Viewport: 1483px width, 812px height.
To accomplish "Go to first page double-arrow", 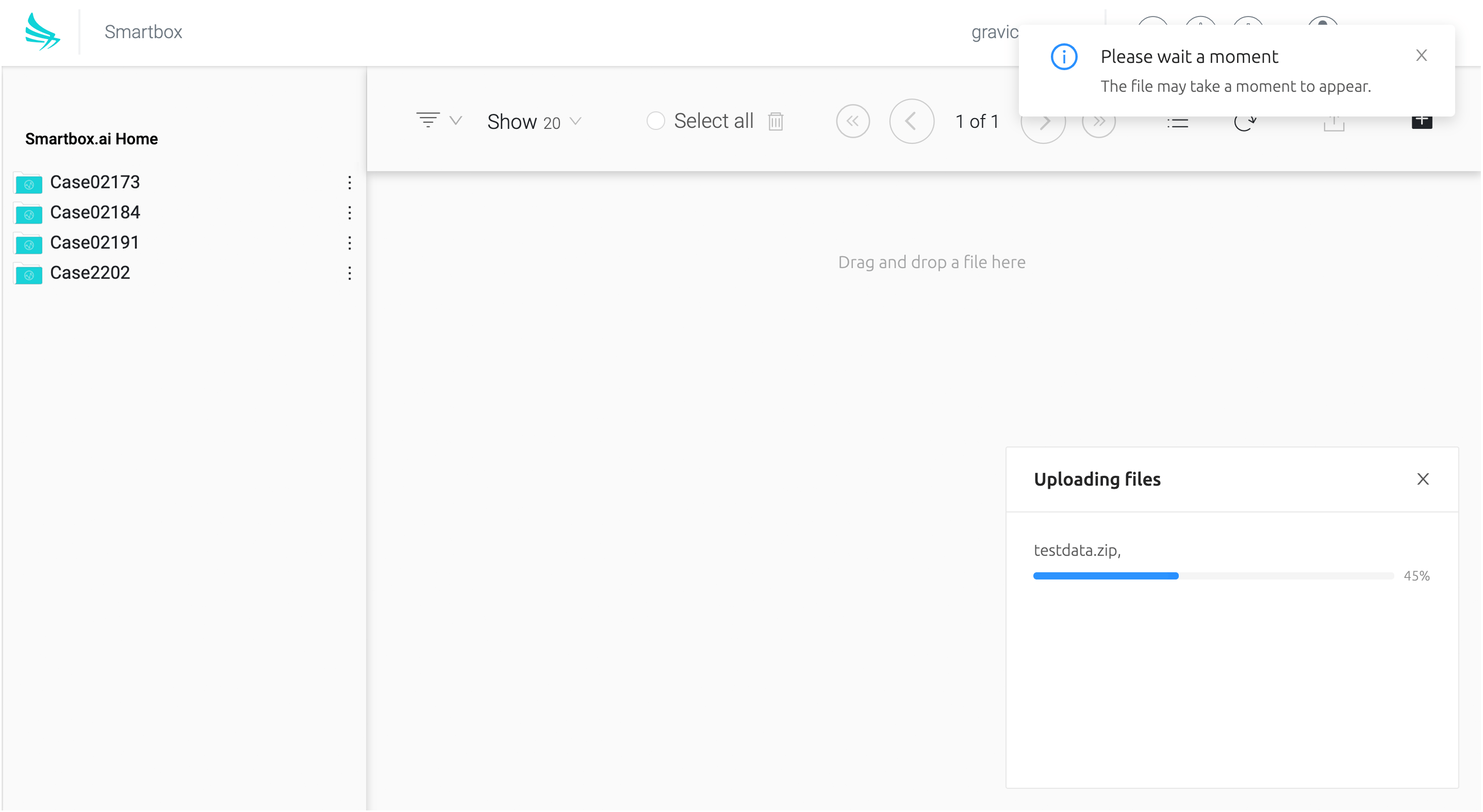I will [852, 122].
